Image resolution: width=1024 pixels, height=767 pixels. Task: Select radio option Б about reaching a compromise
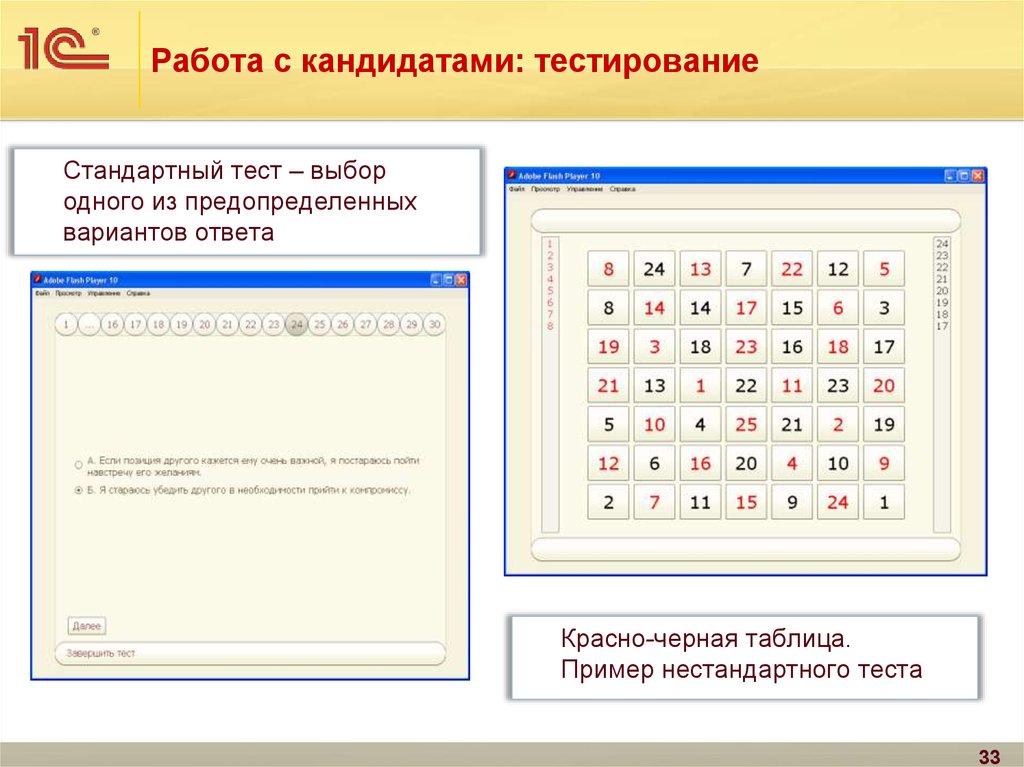tap(79, 491)
